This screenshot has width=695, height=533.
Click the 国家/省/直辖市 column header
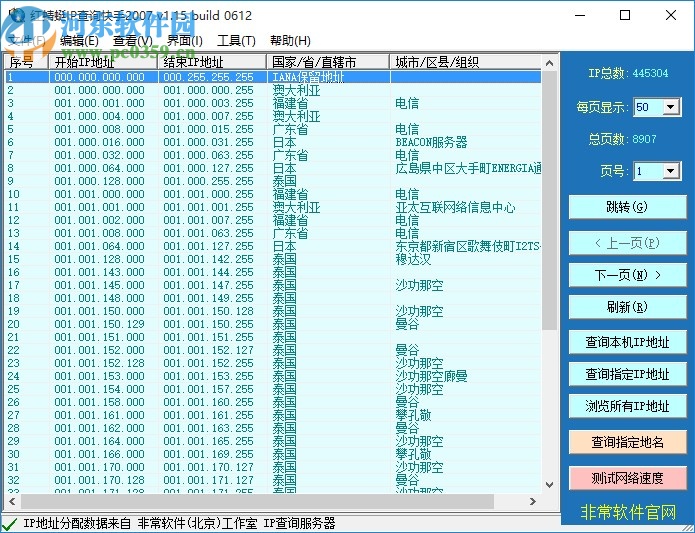tap(328, 62)
